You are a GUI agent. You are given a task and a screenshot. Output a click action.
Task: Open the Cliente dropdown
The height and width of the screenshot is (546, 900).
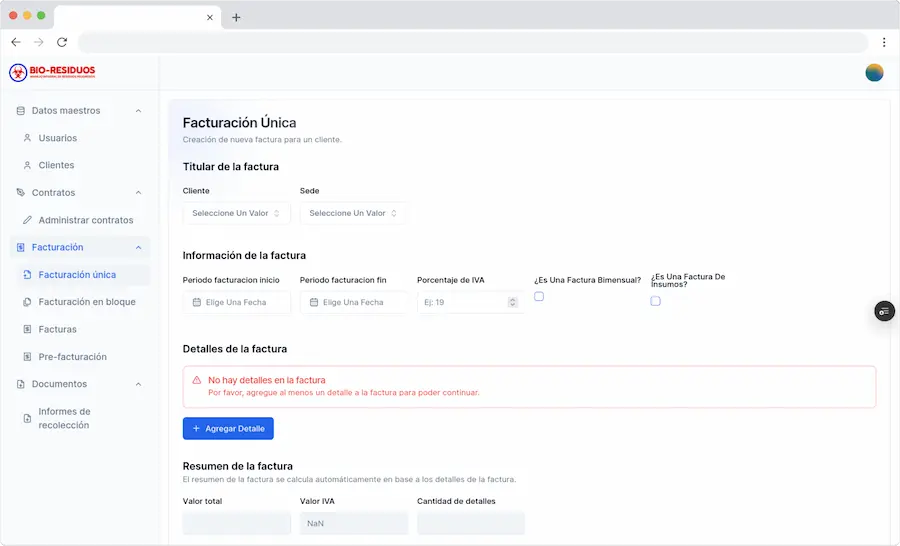coord(236,213)
